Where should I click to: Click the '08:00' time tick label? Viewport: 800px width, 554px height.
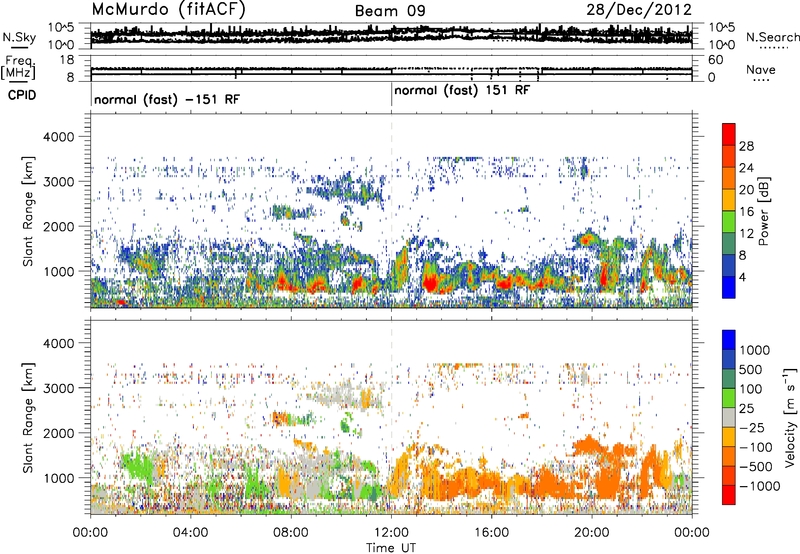[291, 533]
